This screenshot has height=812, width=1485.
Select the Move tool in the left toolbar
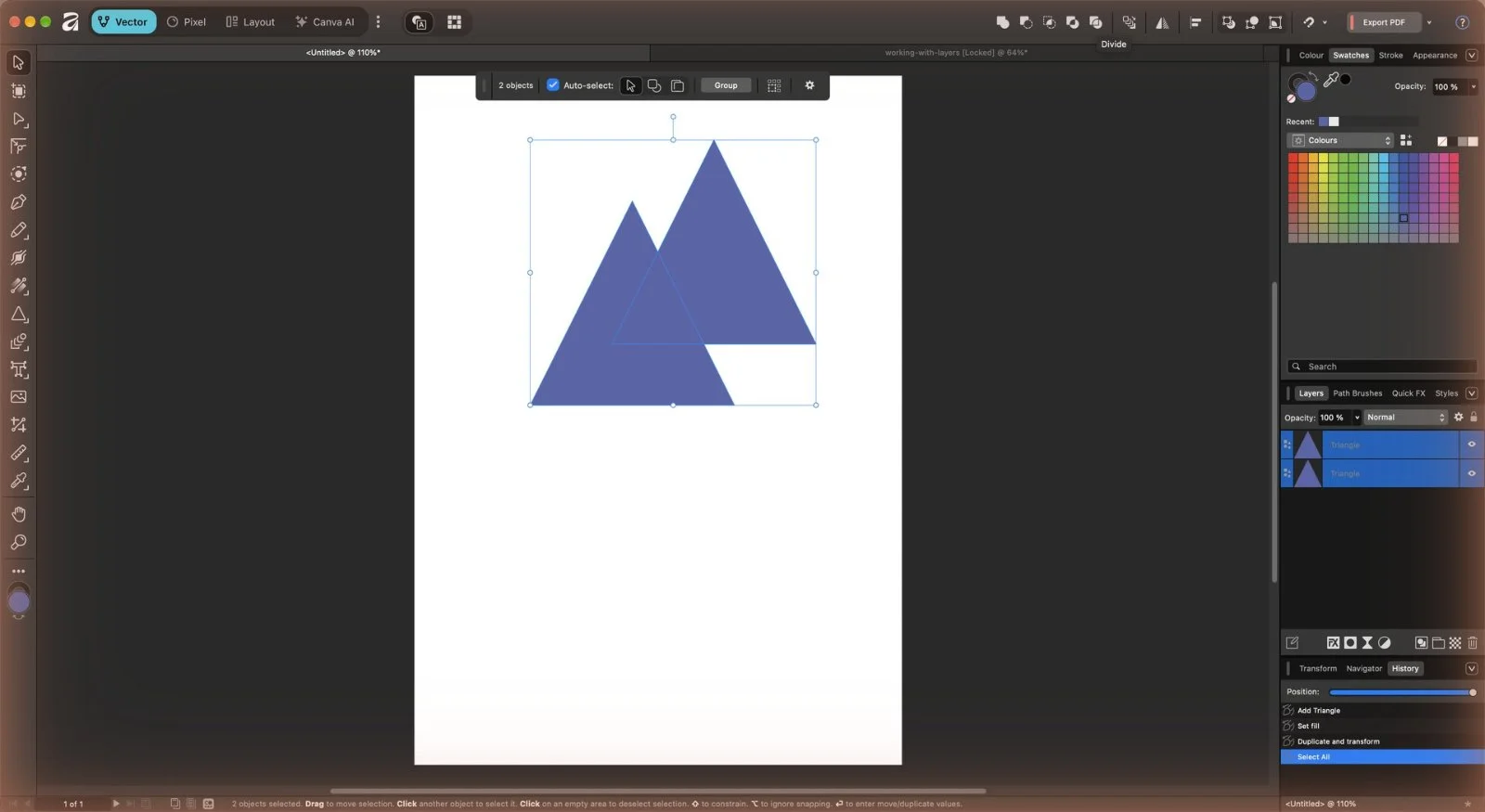pyautogui.click(x=18, y=63)
